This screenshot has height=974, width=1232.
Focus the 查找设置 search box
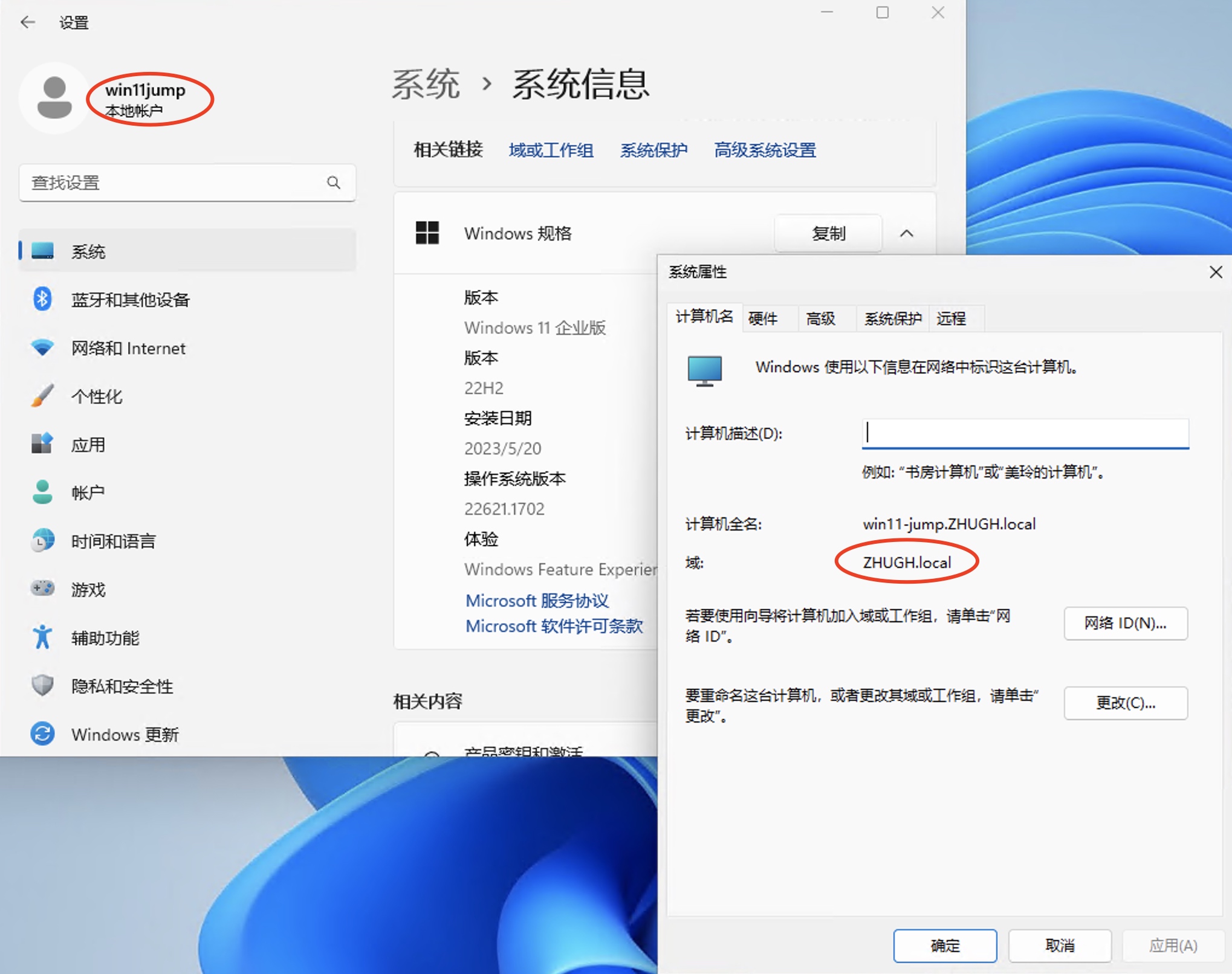pyautogui.click(x=187, y=182)
